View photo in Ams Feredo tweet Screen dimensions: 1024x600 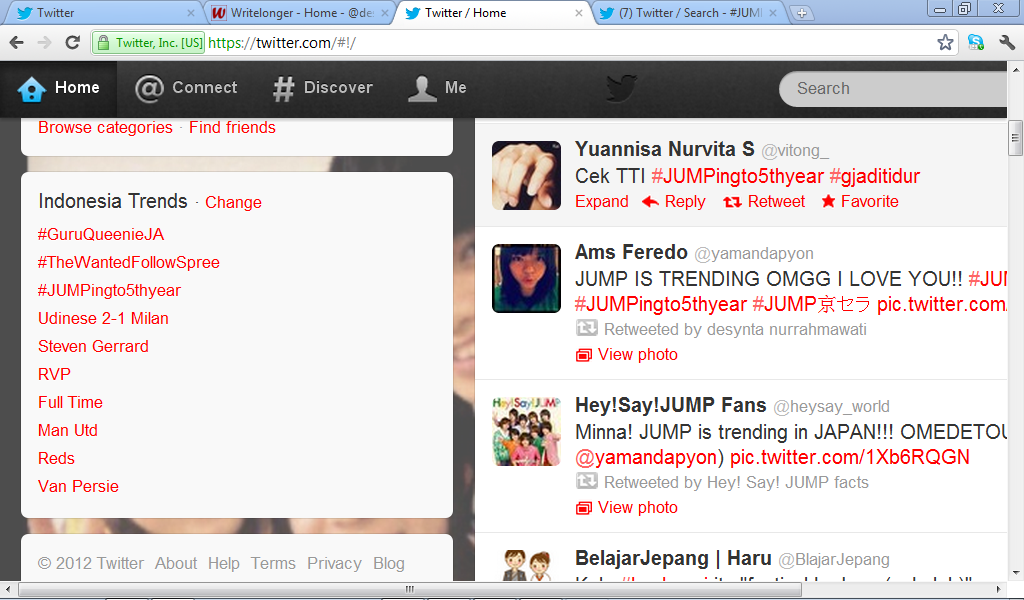point(627,355)
